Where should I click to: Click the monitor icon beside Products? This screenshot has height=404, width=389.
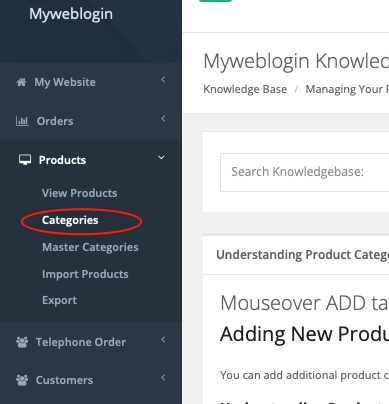click(x=25, y=160)
